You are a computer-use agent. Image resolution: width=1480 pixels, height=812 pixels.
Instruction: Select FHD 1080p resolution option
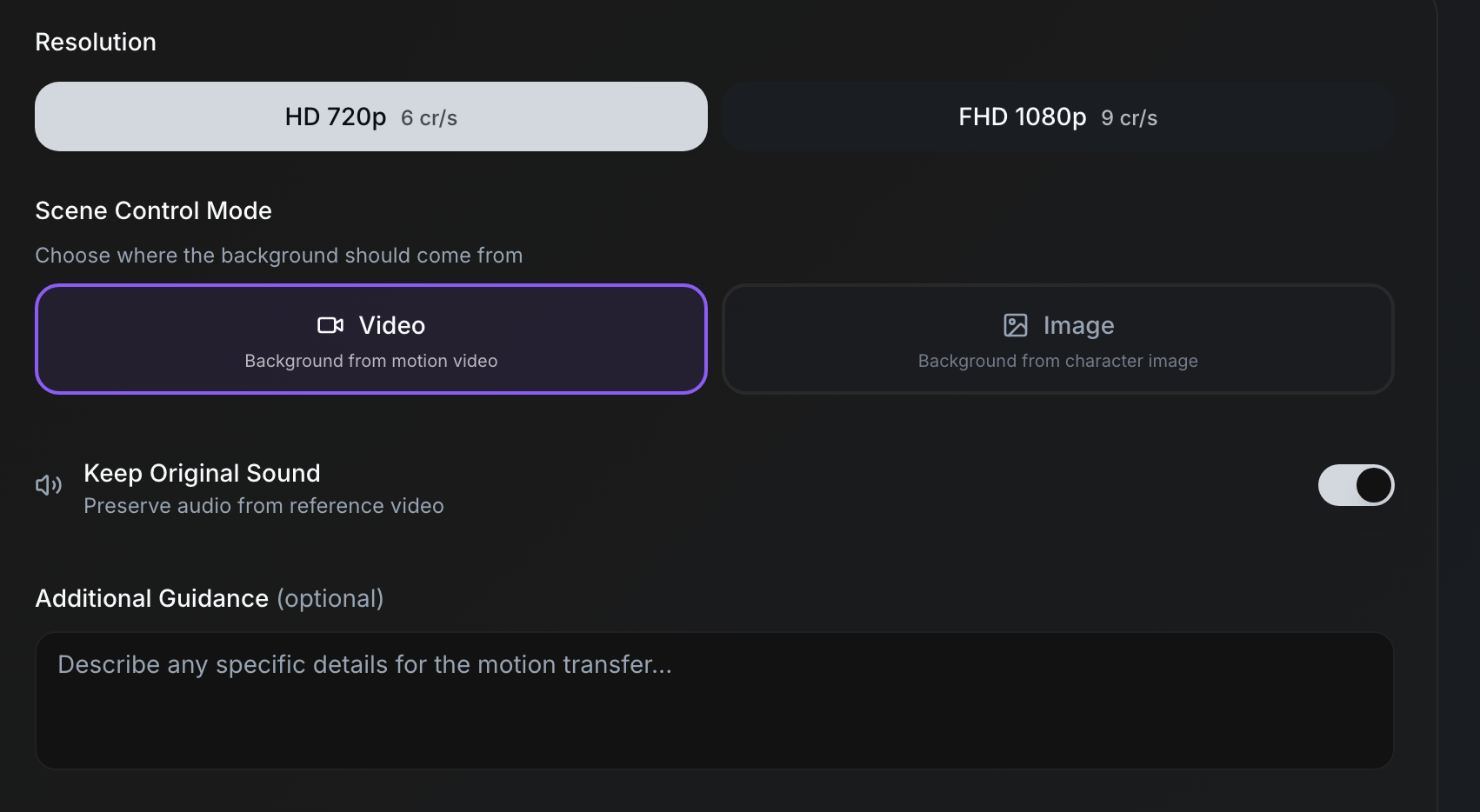coord(1058,116)
